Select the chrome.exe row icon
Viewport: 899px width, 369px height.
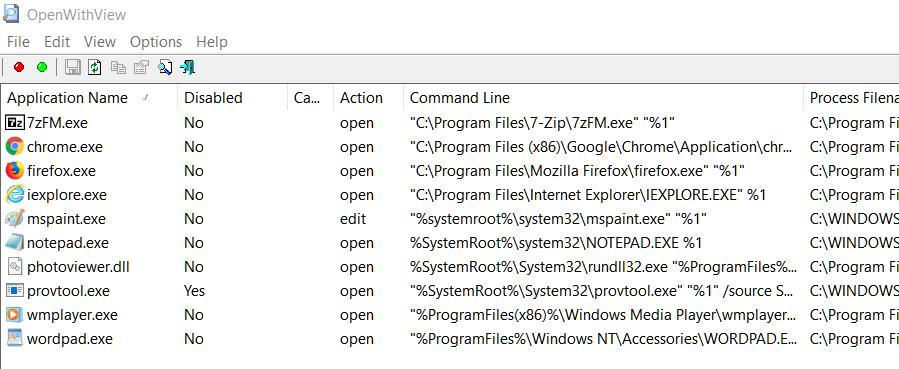tap(14, 147)
